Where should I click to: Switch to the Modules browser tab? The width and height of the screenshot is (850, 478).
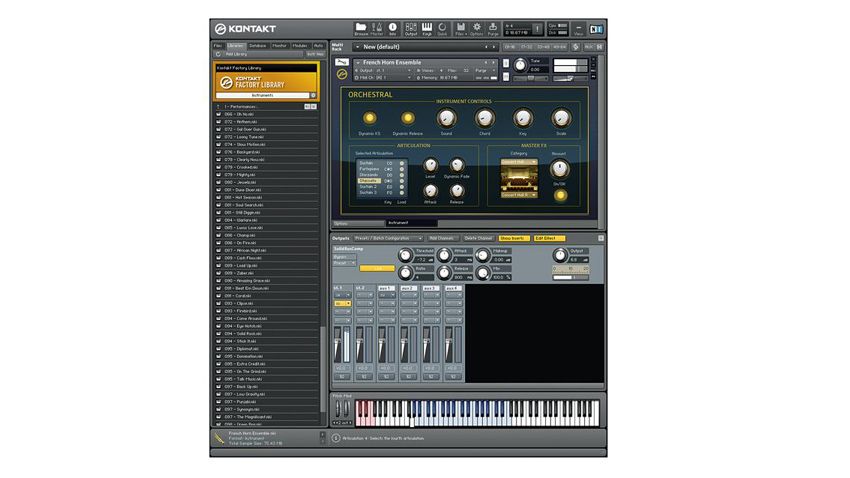tap(300, 46)
